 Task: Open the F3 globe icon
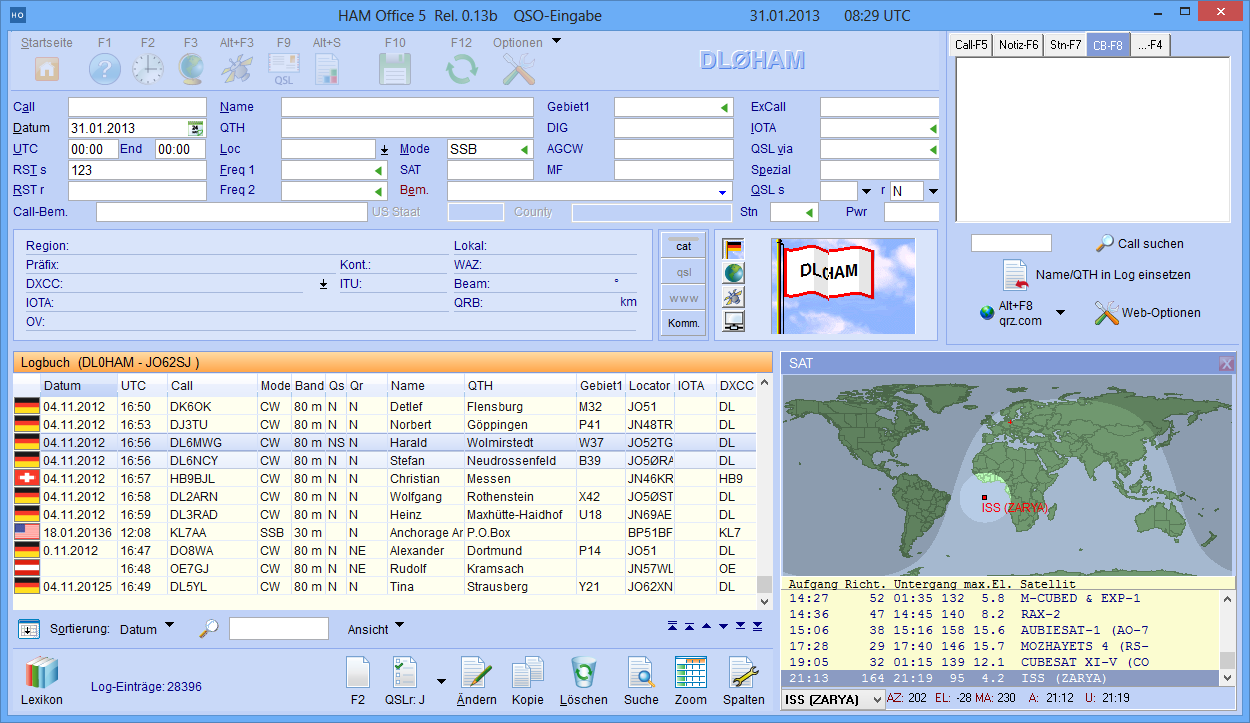(191, 68)
